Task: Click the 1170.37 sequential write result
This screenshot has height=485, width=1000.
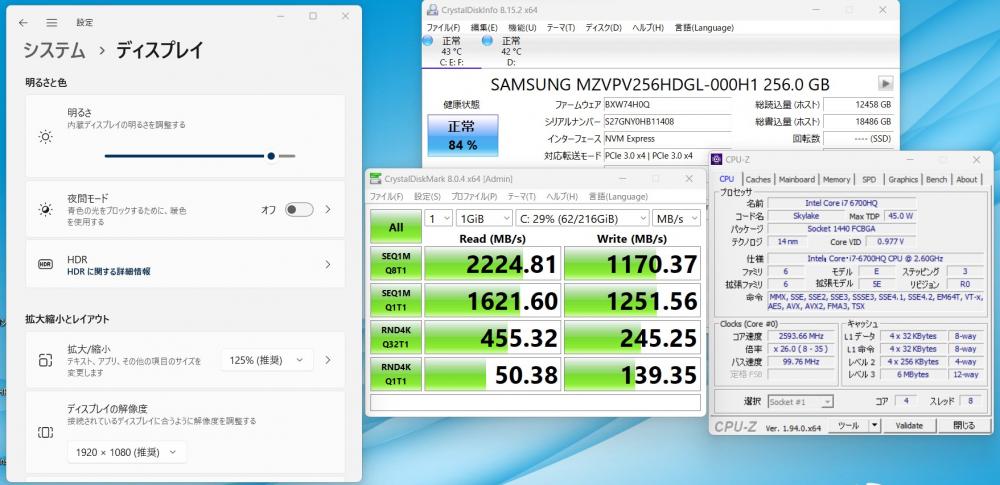Action: pos(632,264)
